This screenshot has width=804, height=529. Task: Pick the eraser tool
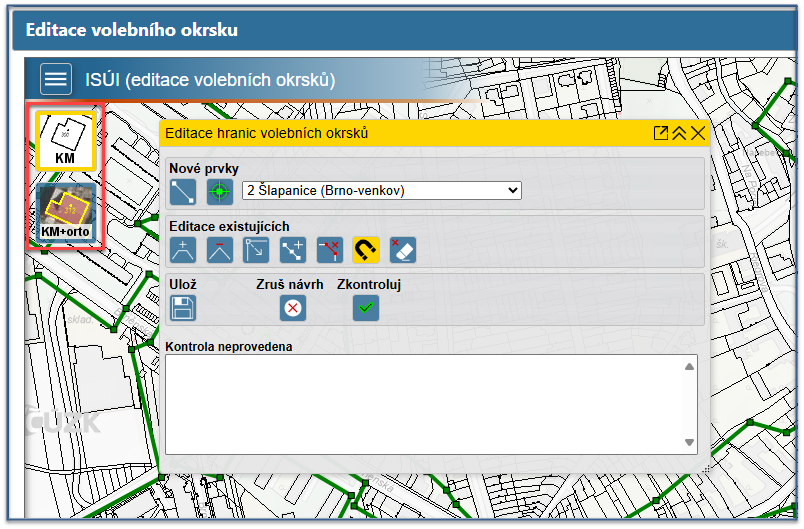(402, 250)
